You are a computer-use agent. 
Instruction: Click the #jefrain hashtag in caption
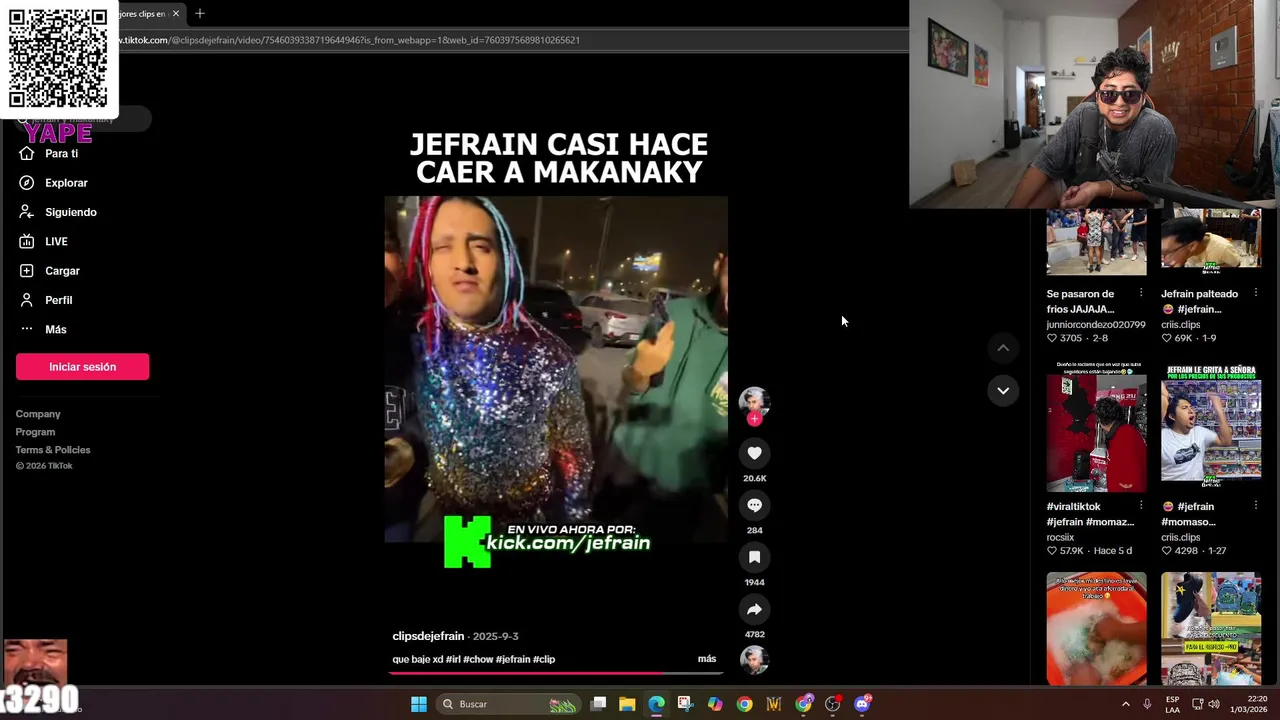click(x=513, y=659)
